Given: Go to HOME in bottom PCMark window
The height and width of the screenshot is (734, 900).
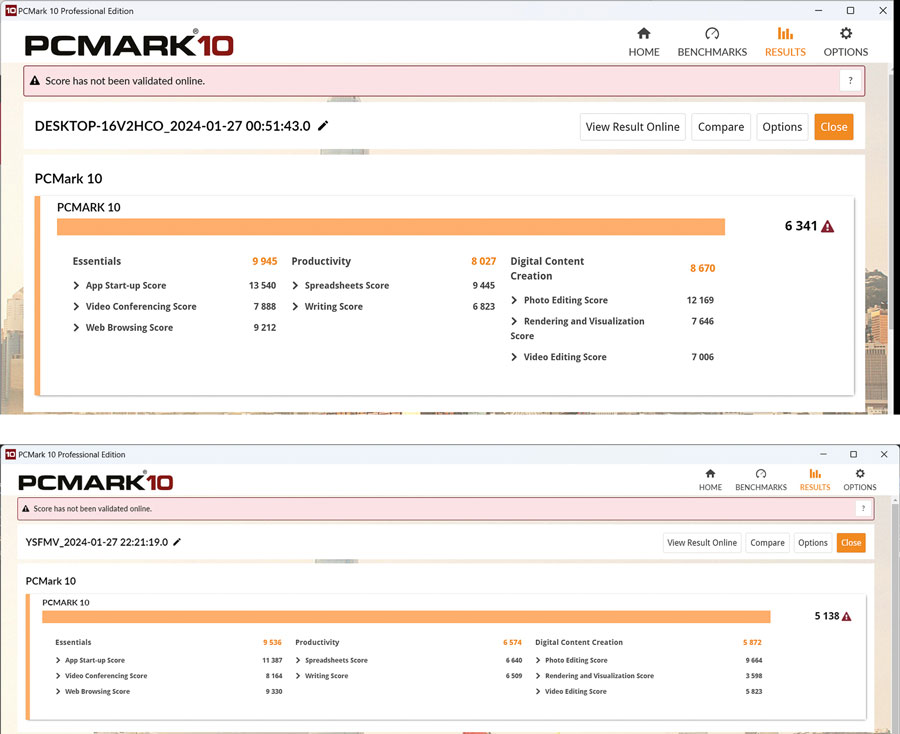Looking at the screenshot, I should point(710,480).
